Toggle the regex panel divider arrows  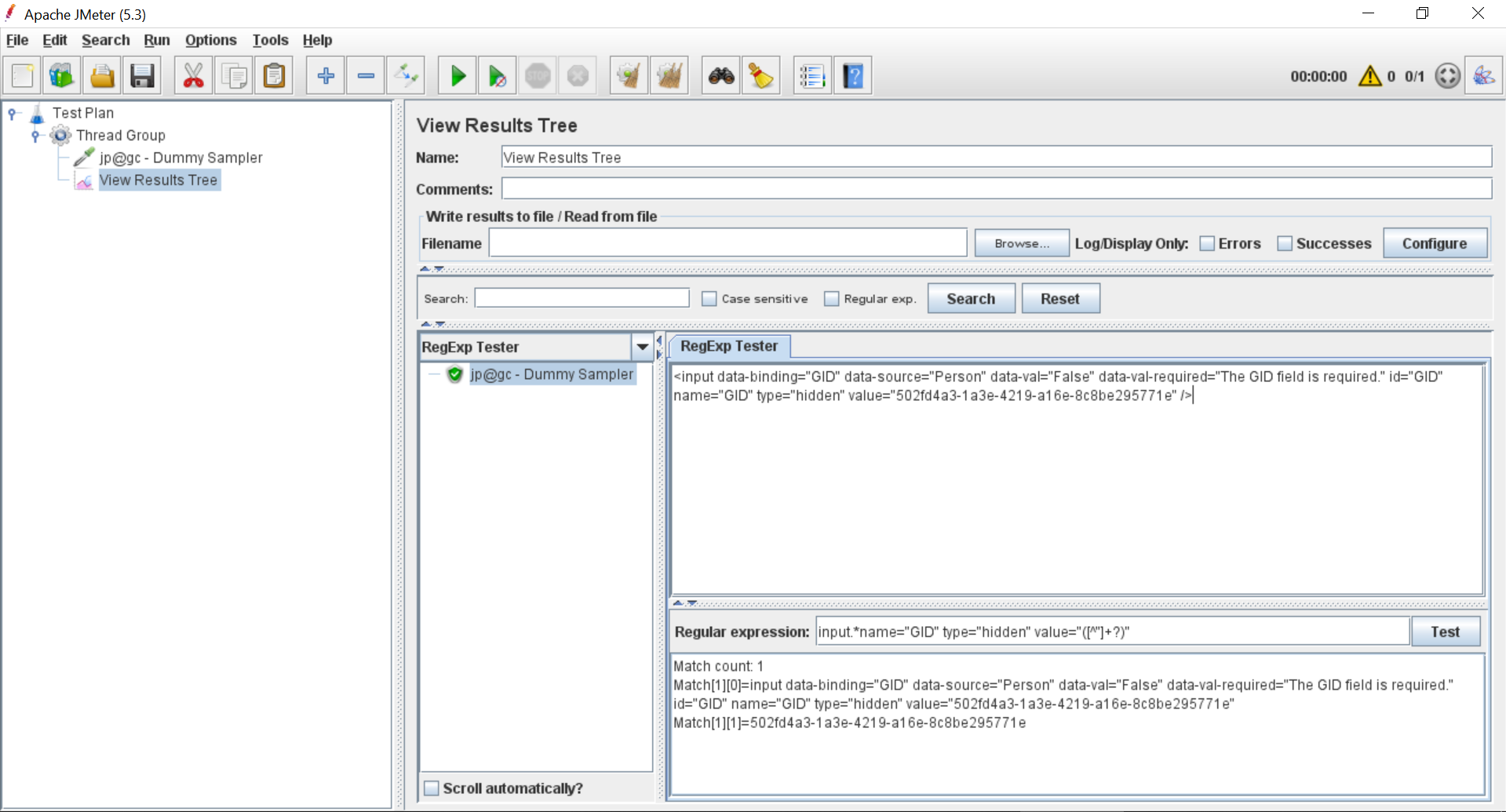coord(684,603)
